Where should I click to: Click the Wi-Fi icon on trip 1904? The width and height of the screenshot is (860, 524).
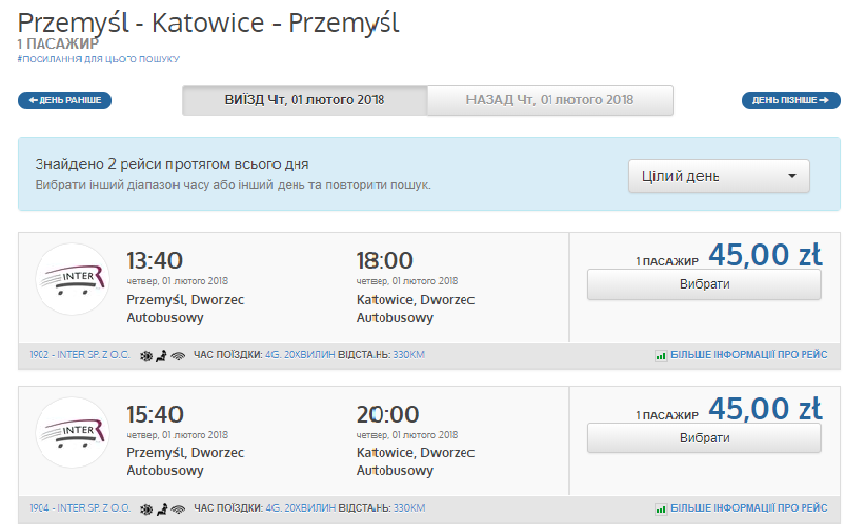pos(177,508)
